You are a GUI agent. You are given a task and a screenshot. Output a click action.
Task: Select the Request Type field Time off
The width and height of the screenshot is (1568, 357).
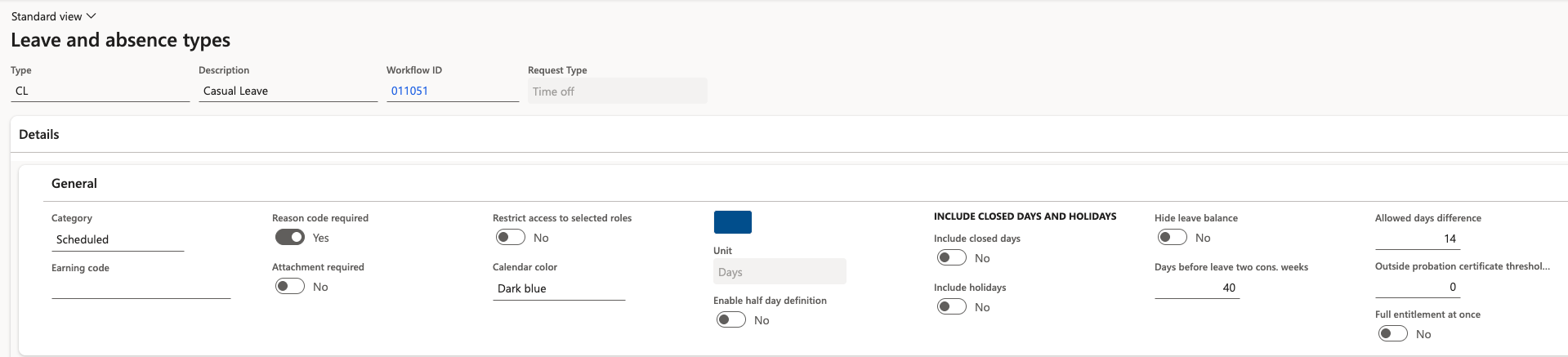(617, 91)
